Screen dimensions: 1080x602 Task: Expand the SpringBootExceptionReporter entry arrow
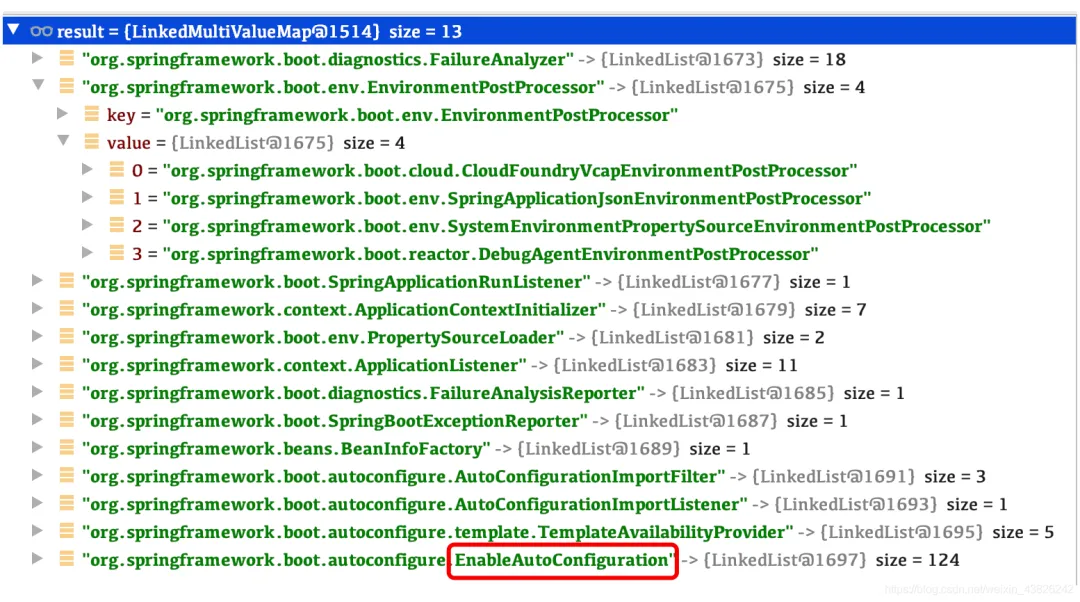pyautogui.click(x=38, y=421)
